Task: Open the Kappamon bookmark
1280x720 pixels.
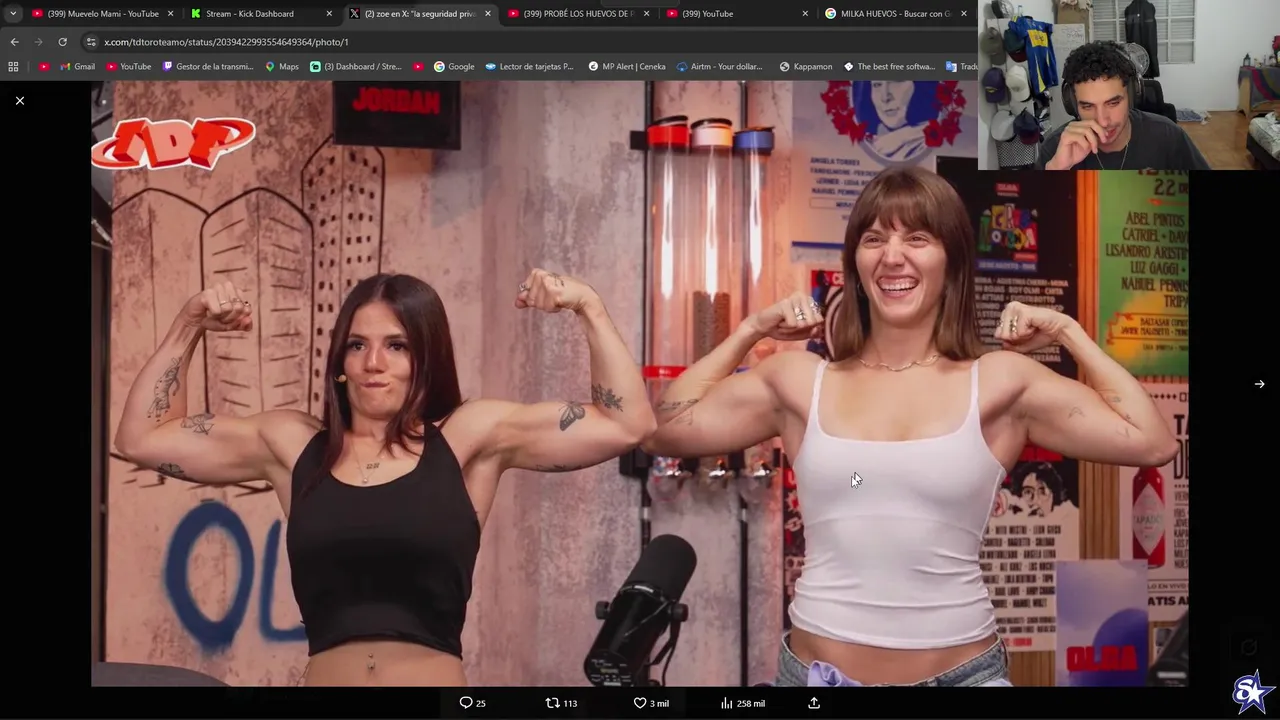Action: click(x=806, y=67)
